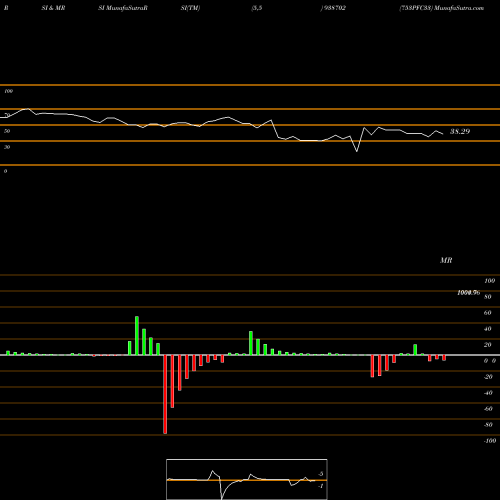Click the tallest green MR histogram bar
Viewport: 500px width, 500px height.
(137, 336)
